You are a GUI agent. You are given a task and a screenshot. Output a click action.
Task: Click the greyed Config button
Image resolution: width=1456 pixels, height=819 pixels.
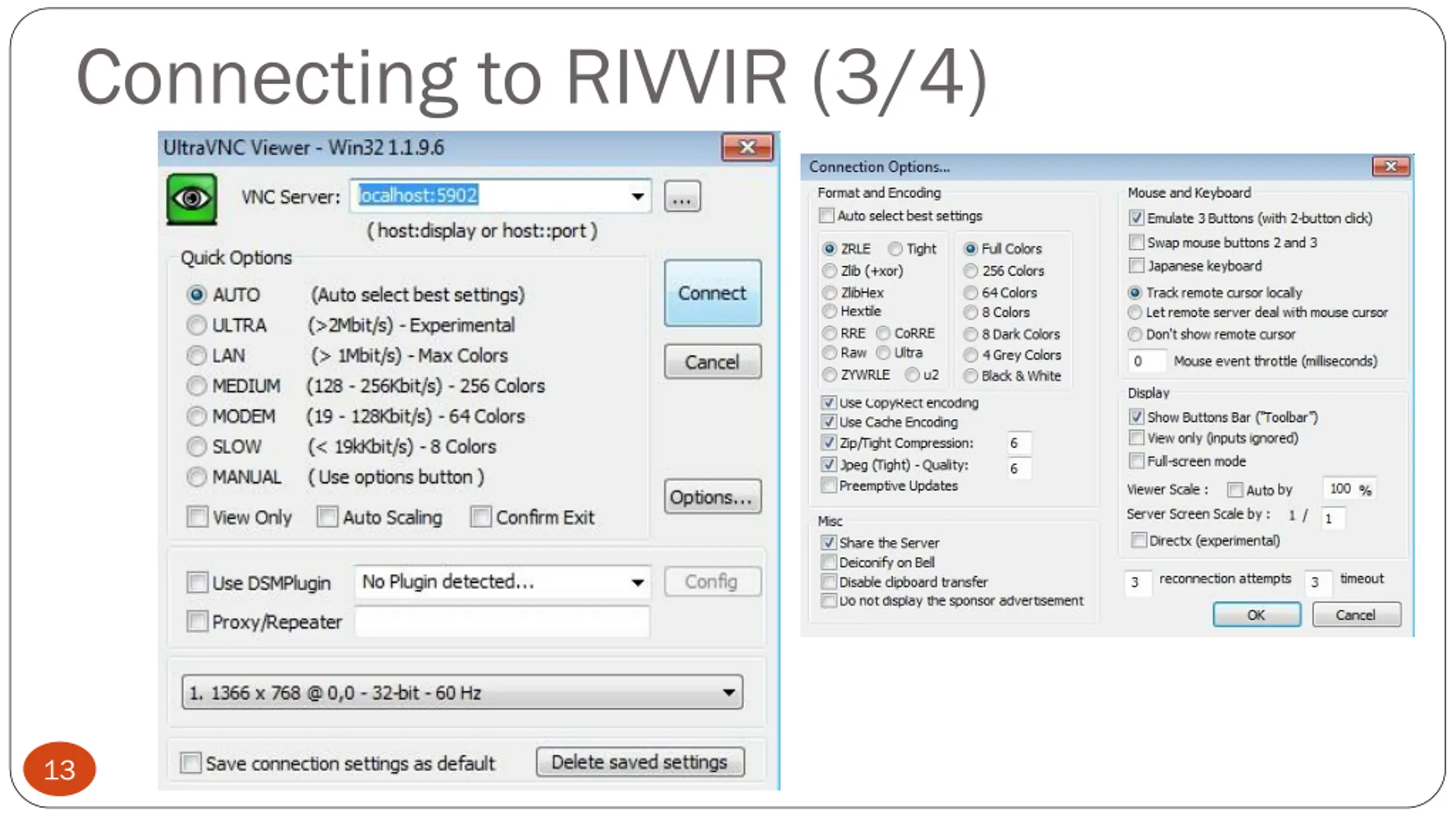(x=713, y=582)
